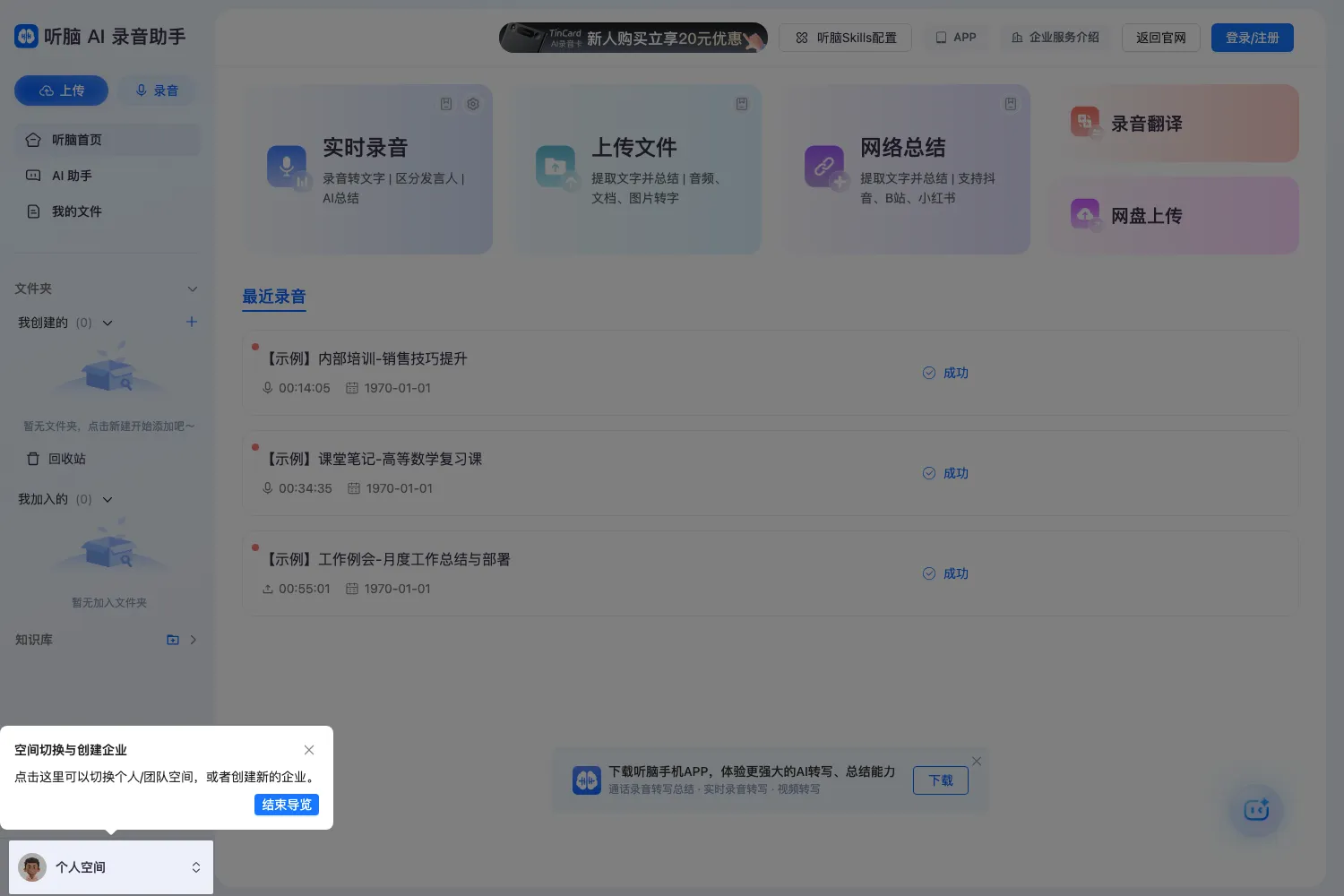This screenshot has height=896, width=1344.
Task: Click the 录音 microphone button
Action: click(x=157, y=90)
